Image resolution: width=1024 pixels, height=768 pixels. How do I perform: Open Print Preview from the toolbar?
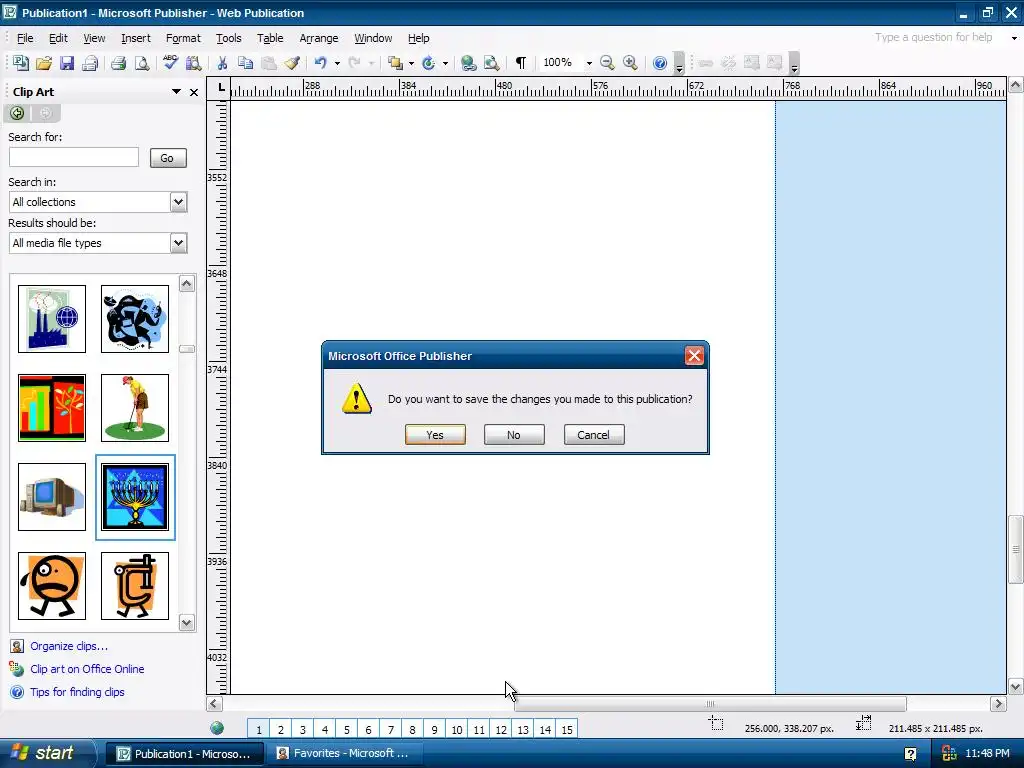pyautogui.click(x=141, y=63)
